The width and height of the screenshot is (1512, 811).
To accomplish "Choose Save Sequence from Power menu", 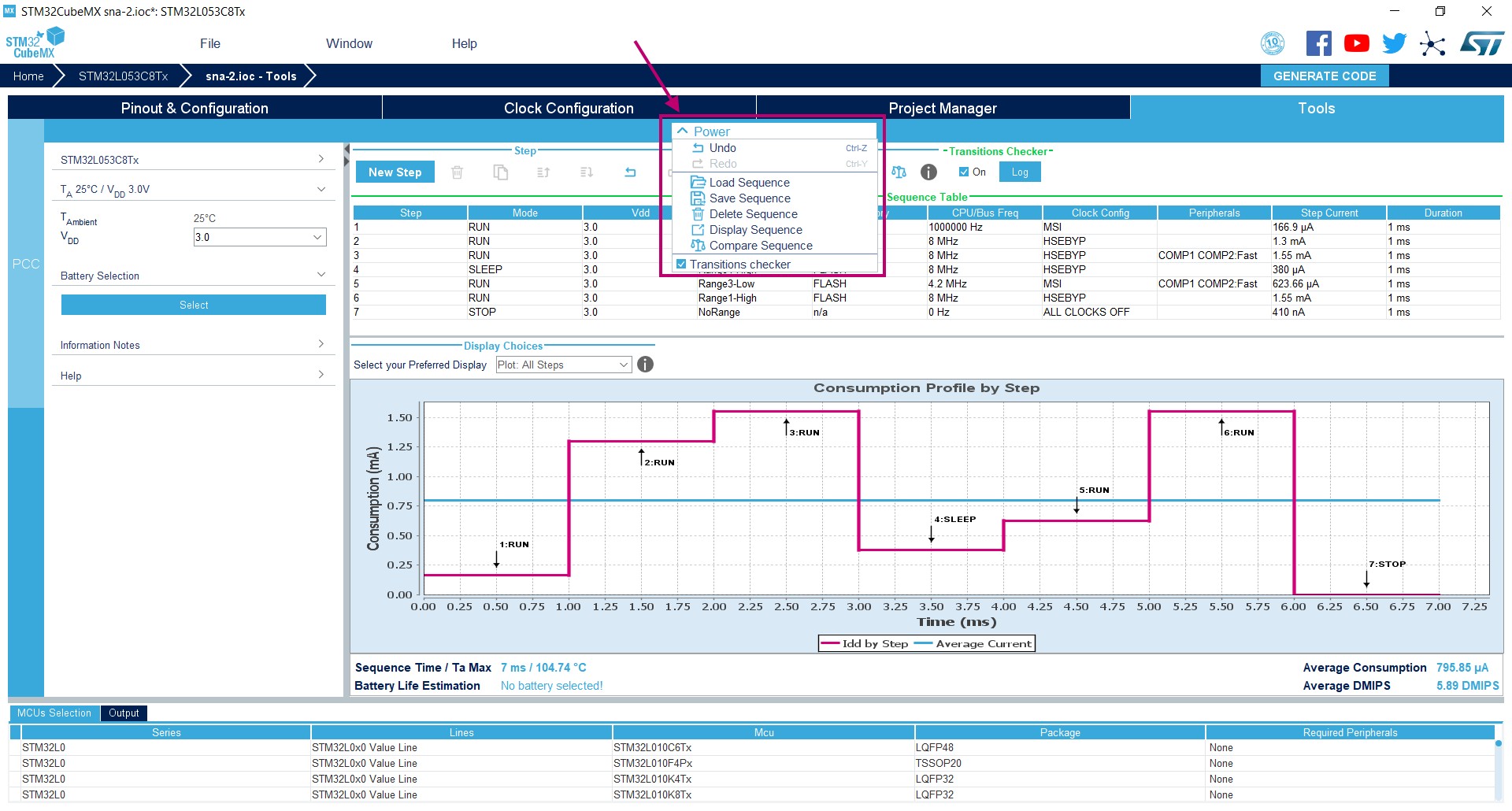I will [750, 198].
